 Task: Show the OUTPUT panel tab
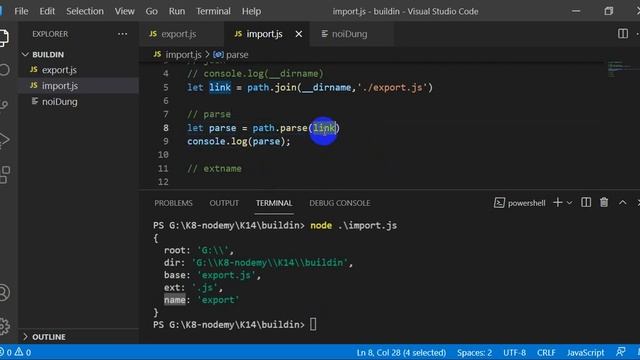tap(224, 203)
